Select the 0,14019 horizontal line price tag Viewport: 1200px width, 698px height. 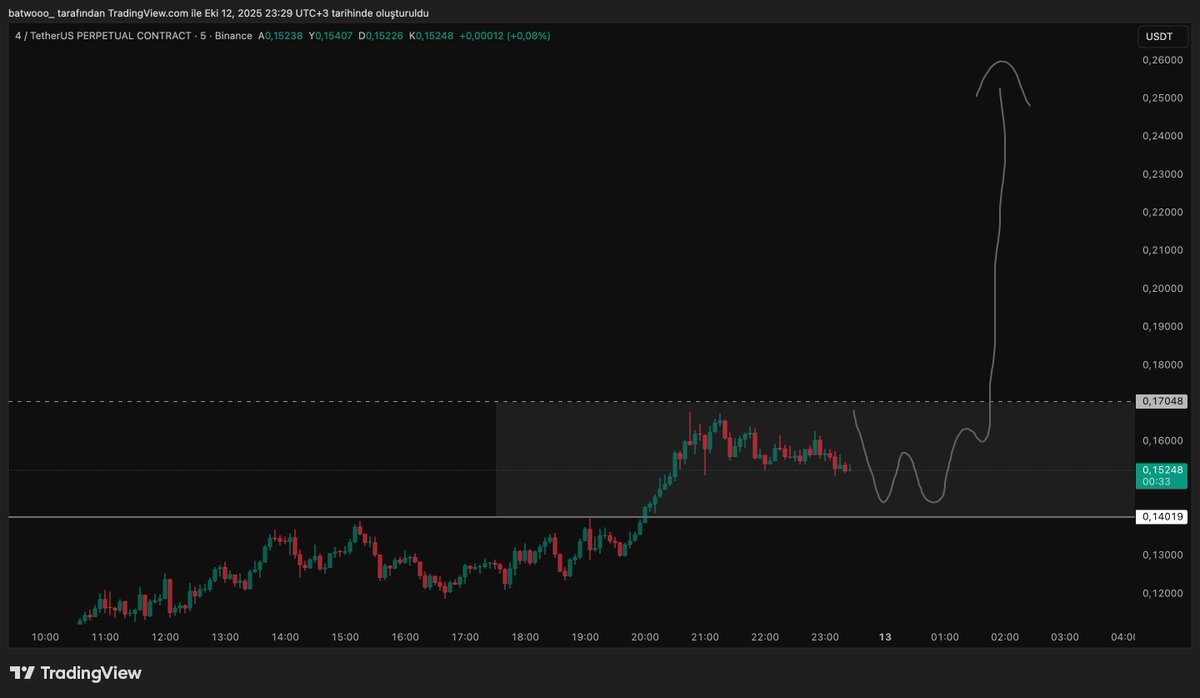1162,517
